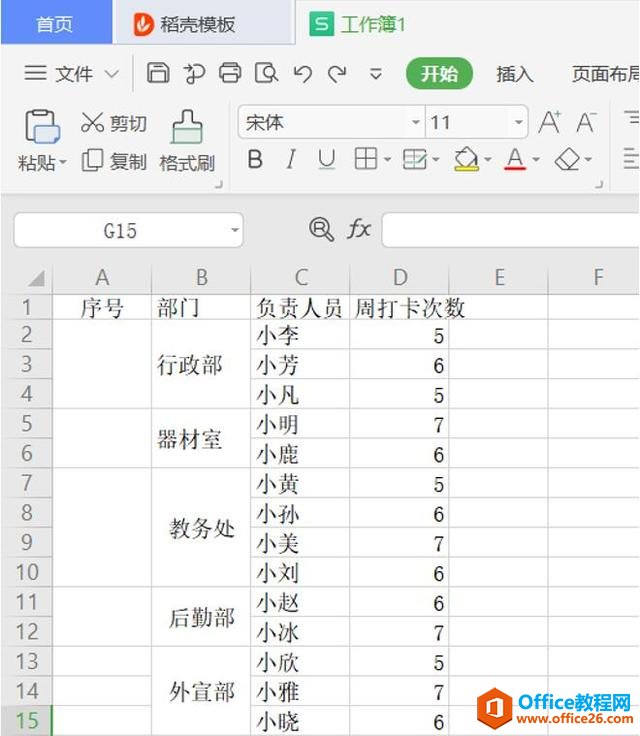Image resolution: width=640 pixels, height=736 pixels.
Task: Click the magnifier icon beside fx
Action: point(321,230)
